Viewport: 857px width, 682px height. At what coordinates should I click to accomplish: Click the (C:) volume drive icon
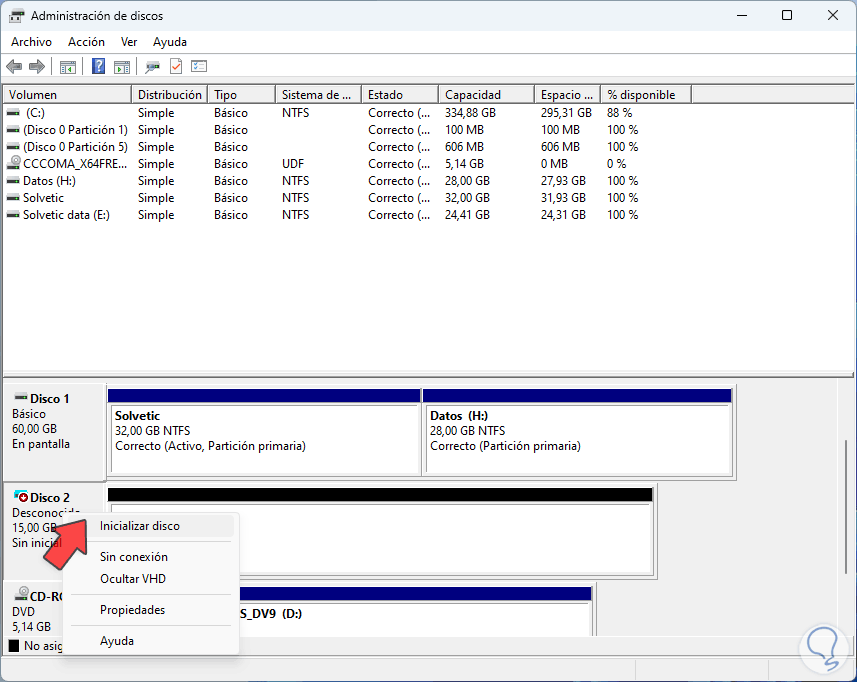pyautogui.click(x=13, y=113)
